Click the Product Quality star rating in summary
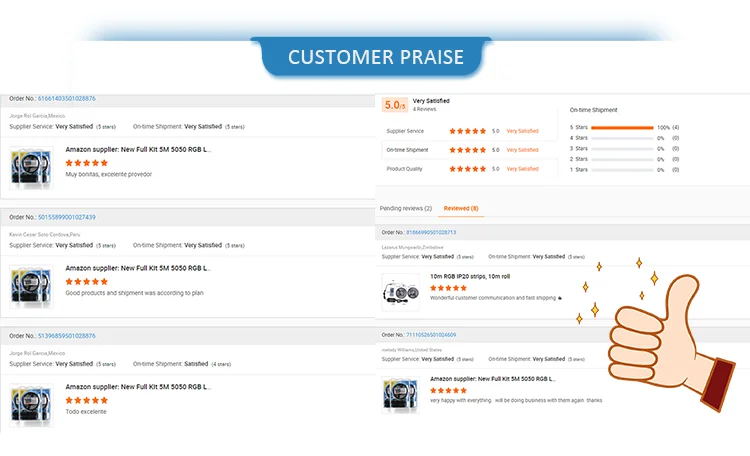The height and width of the screenshot is (456, 750). pos(467,169)
